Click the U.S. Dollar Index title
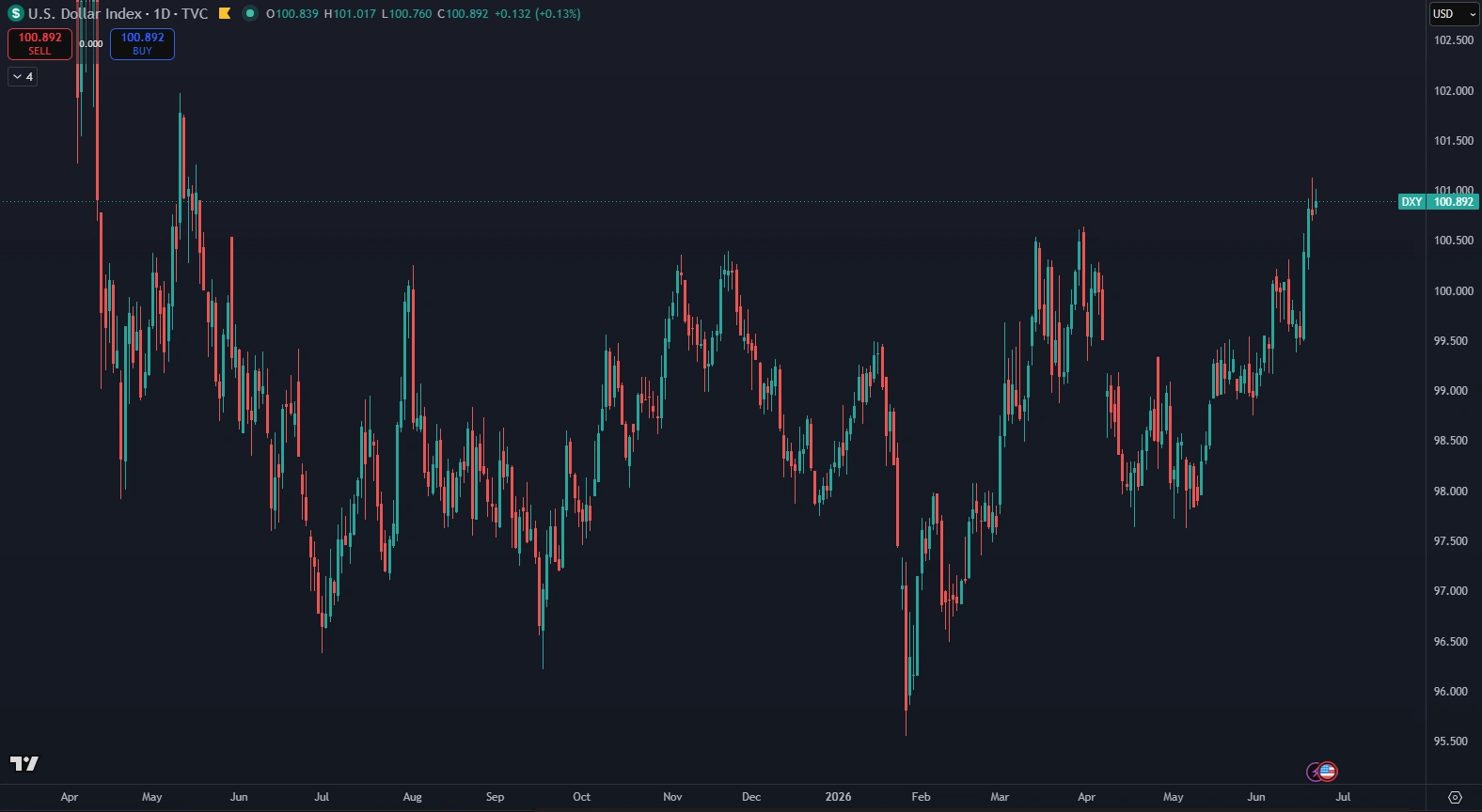 [x=85, y=13]
